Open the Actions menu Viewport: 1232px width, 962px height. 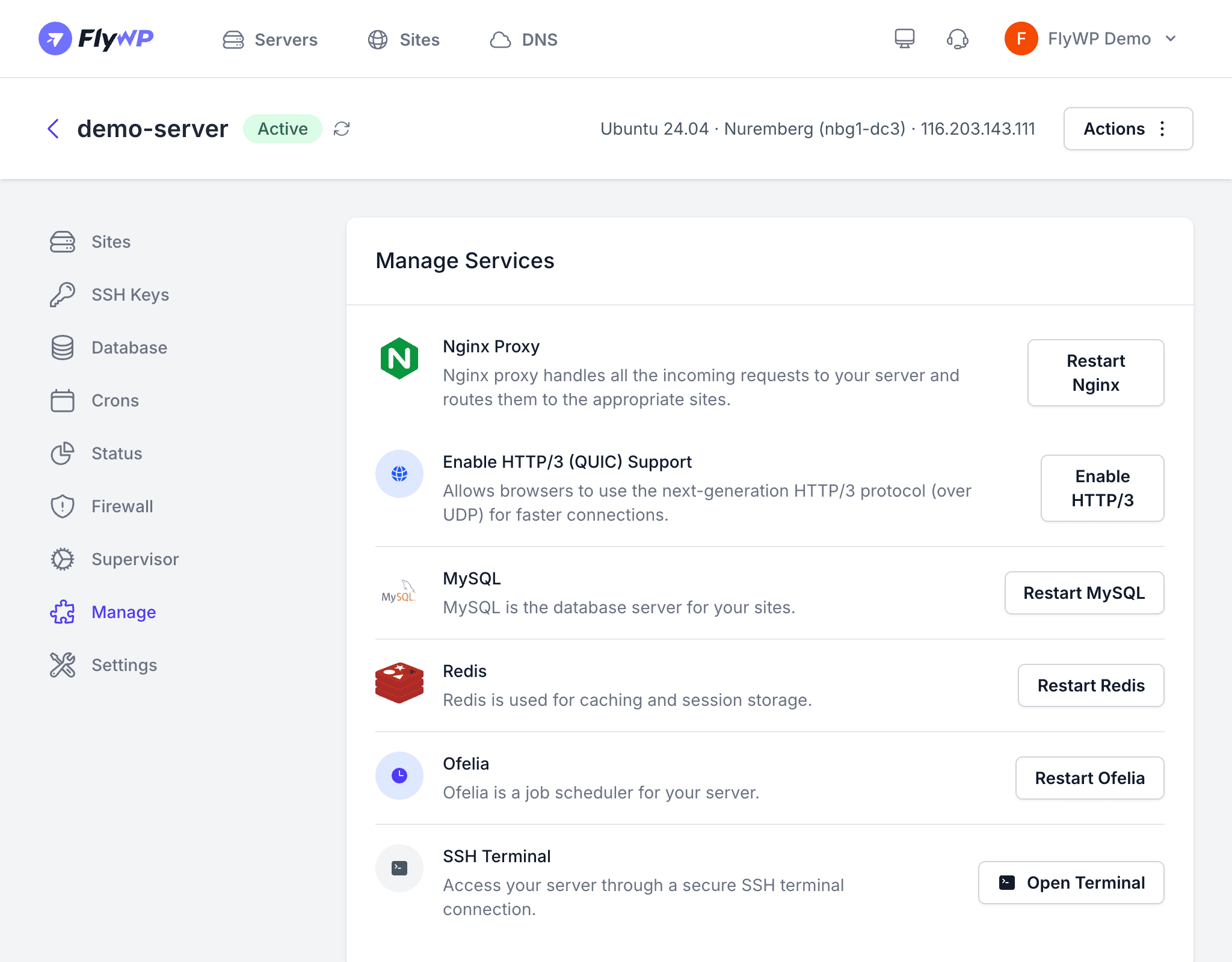click(x=1128, y=129)
